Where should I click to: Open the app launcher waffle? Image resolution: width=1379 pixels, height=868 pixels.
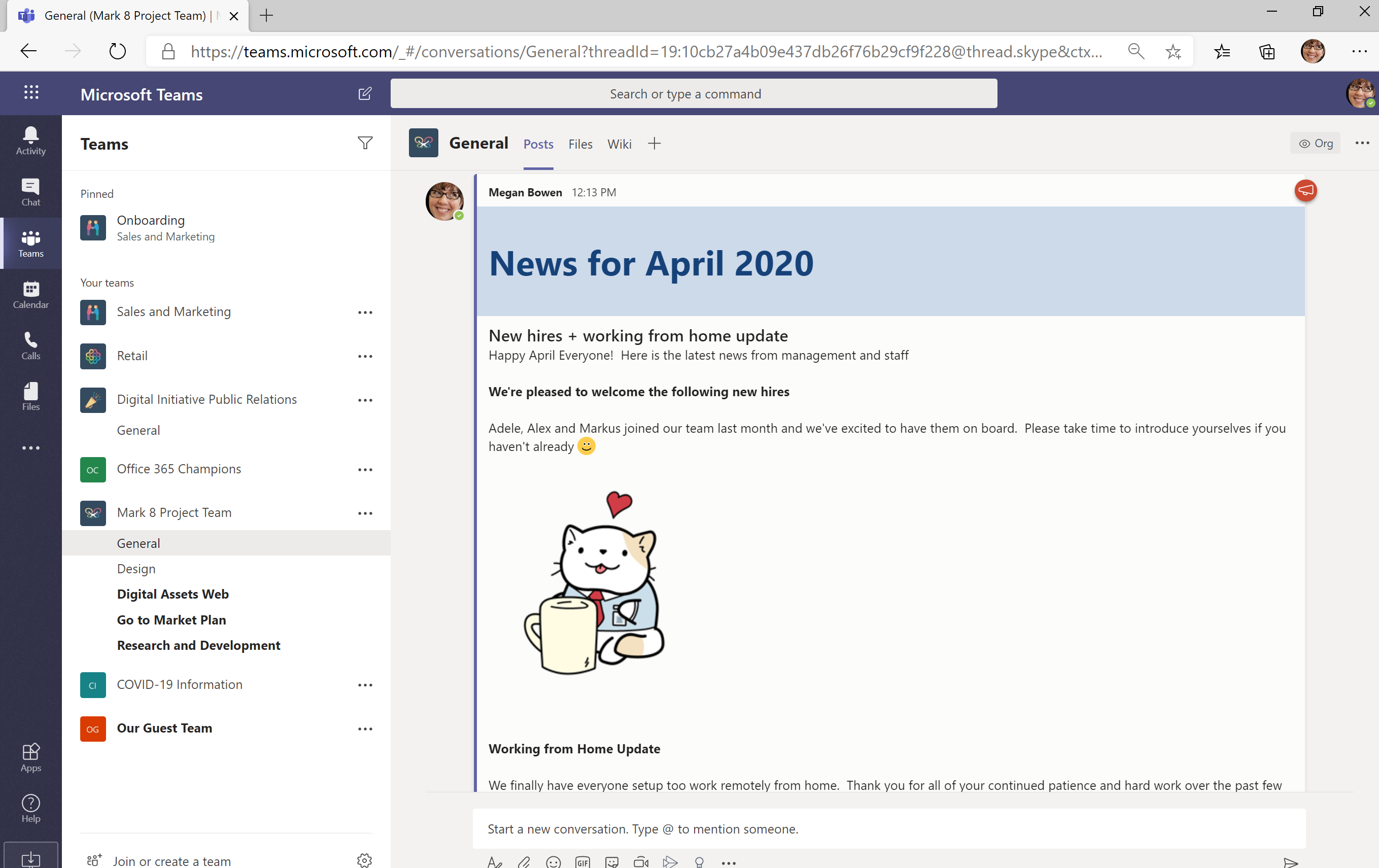31,93
